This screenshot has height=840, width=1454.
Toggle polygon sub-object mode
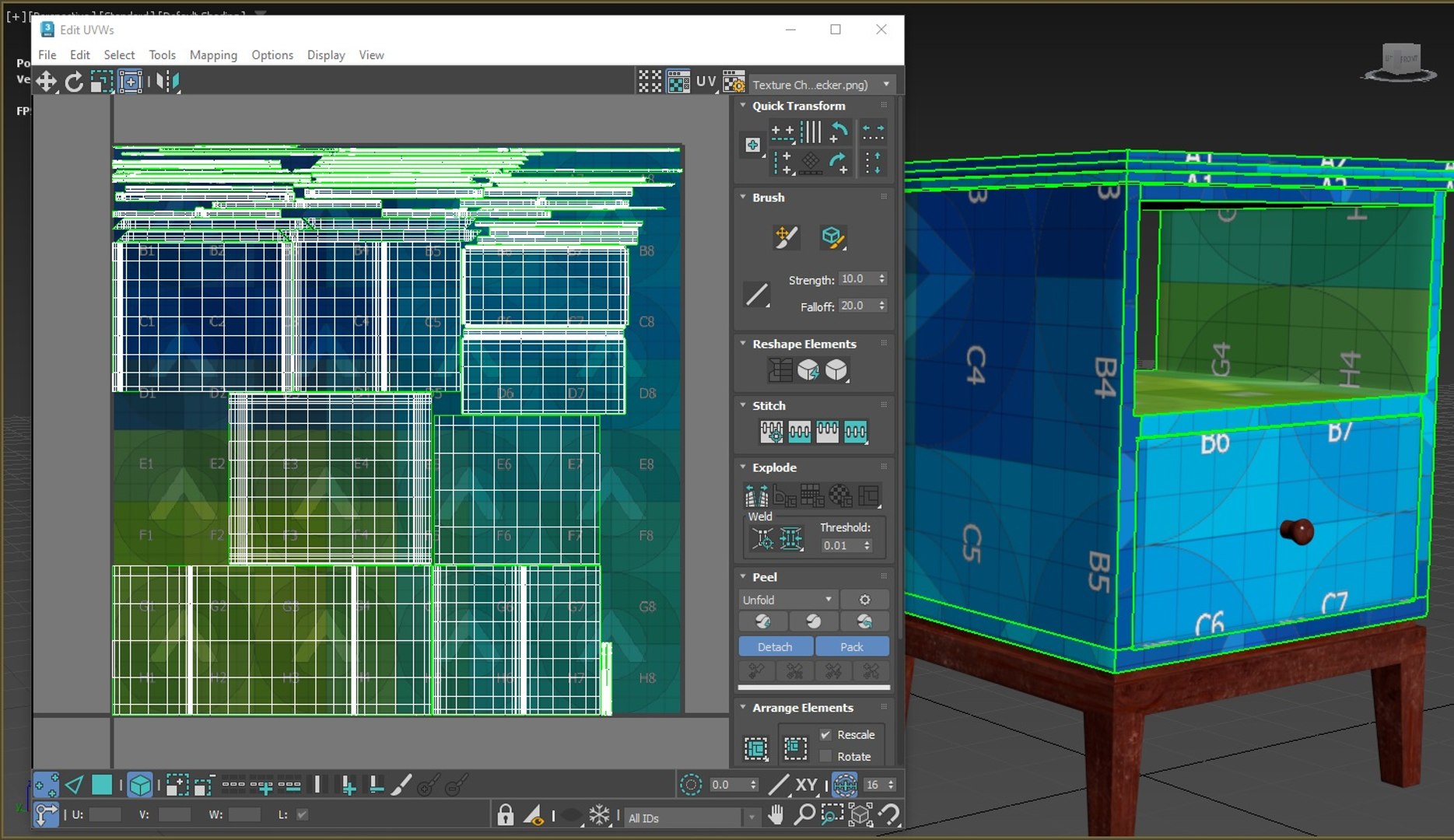(102, 785)
